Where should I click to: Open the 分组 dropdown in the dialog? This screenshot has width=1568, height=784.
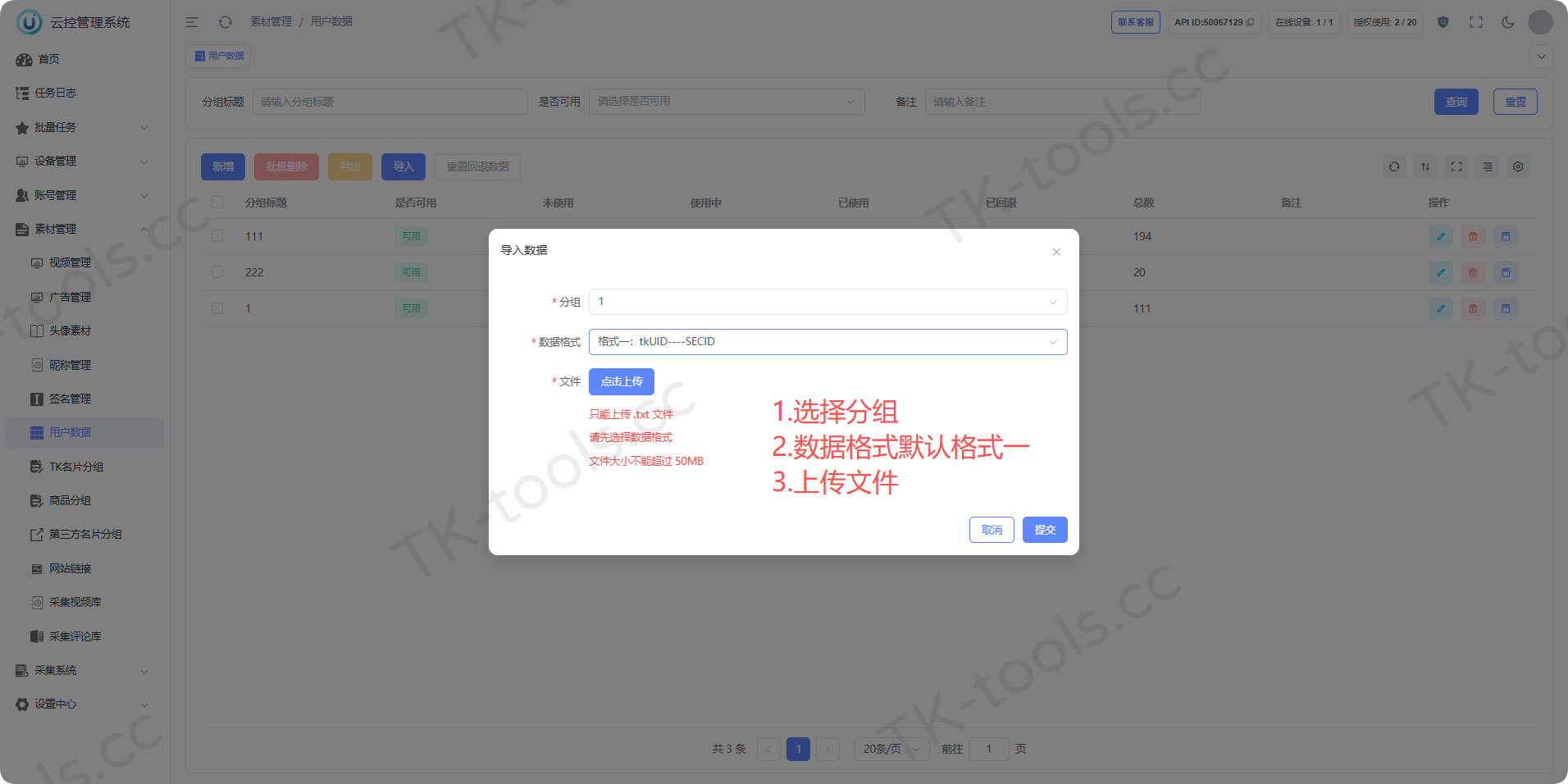pos(827,302)
